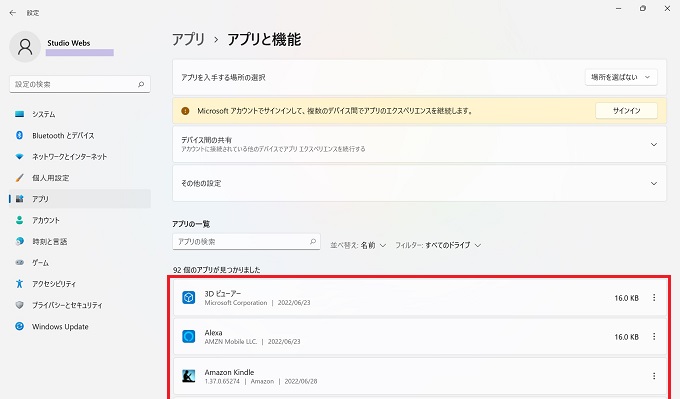Click the アプリの検索 search field
This screenshot has width=680, height=399.
tap(246, 242)
